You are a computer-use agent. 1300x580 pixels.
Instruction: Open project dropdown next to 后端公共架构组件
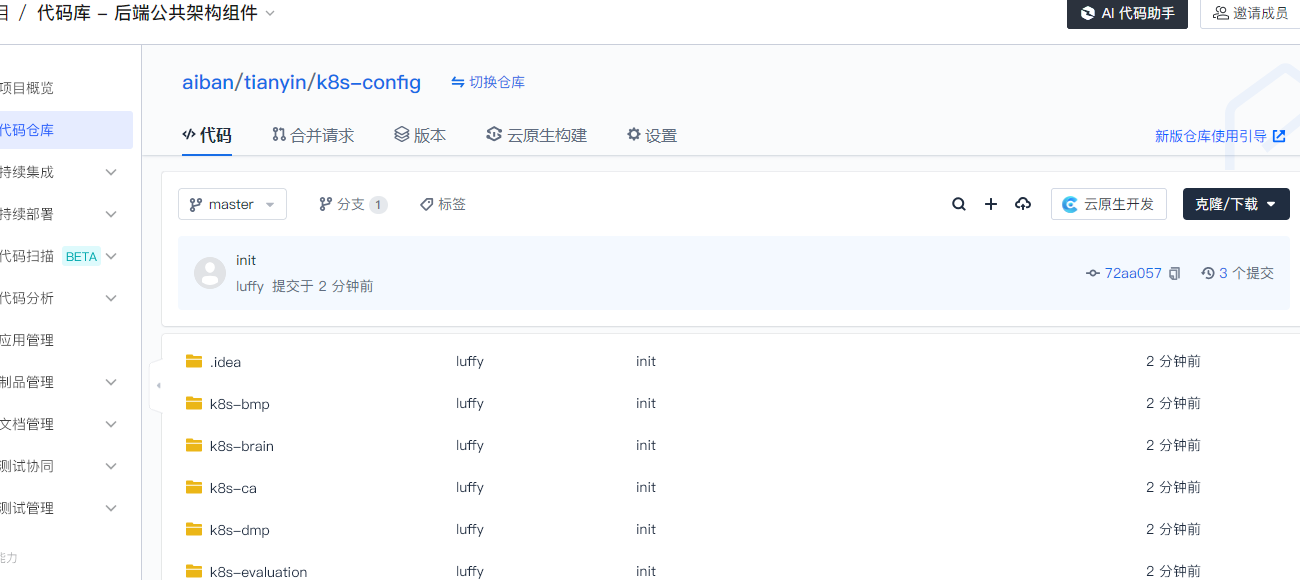click(x=270, y=14)
